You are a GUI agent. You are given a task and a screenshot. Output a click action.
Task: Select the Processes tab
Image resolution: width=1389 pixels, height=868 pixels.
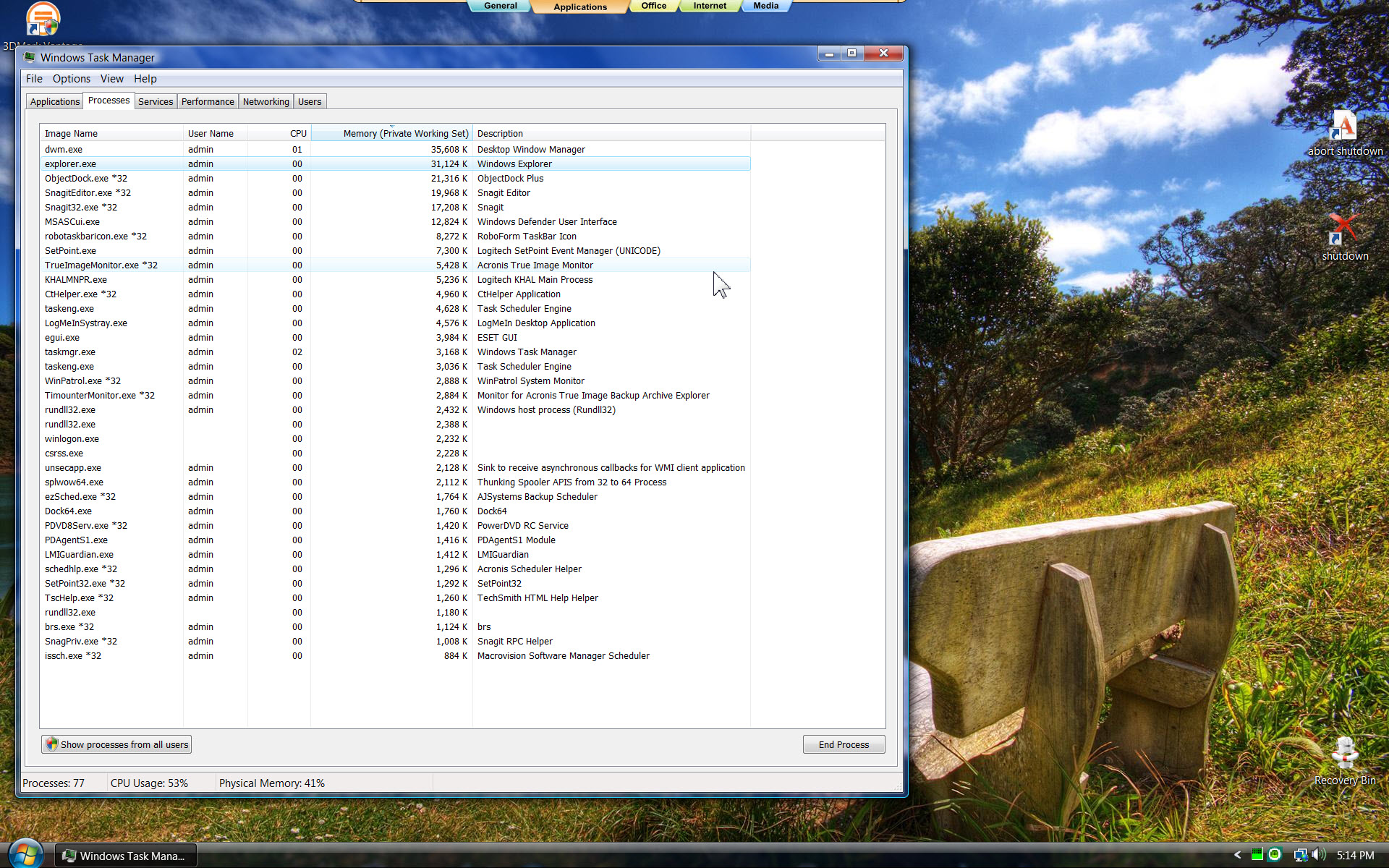pos(109,101)
